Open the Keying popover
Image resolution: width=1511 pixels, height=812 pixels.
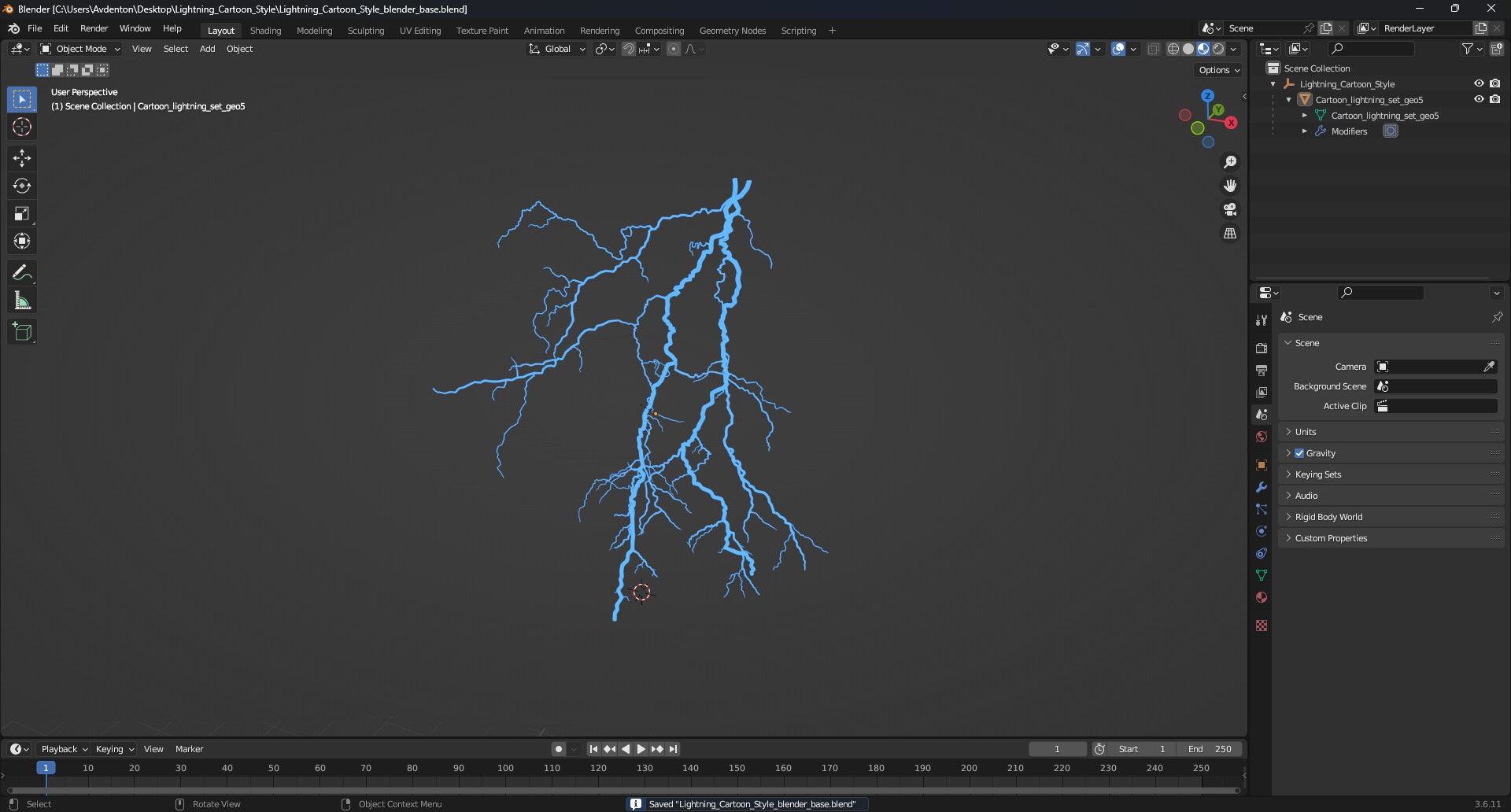coord(114,749)
